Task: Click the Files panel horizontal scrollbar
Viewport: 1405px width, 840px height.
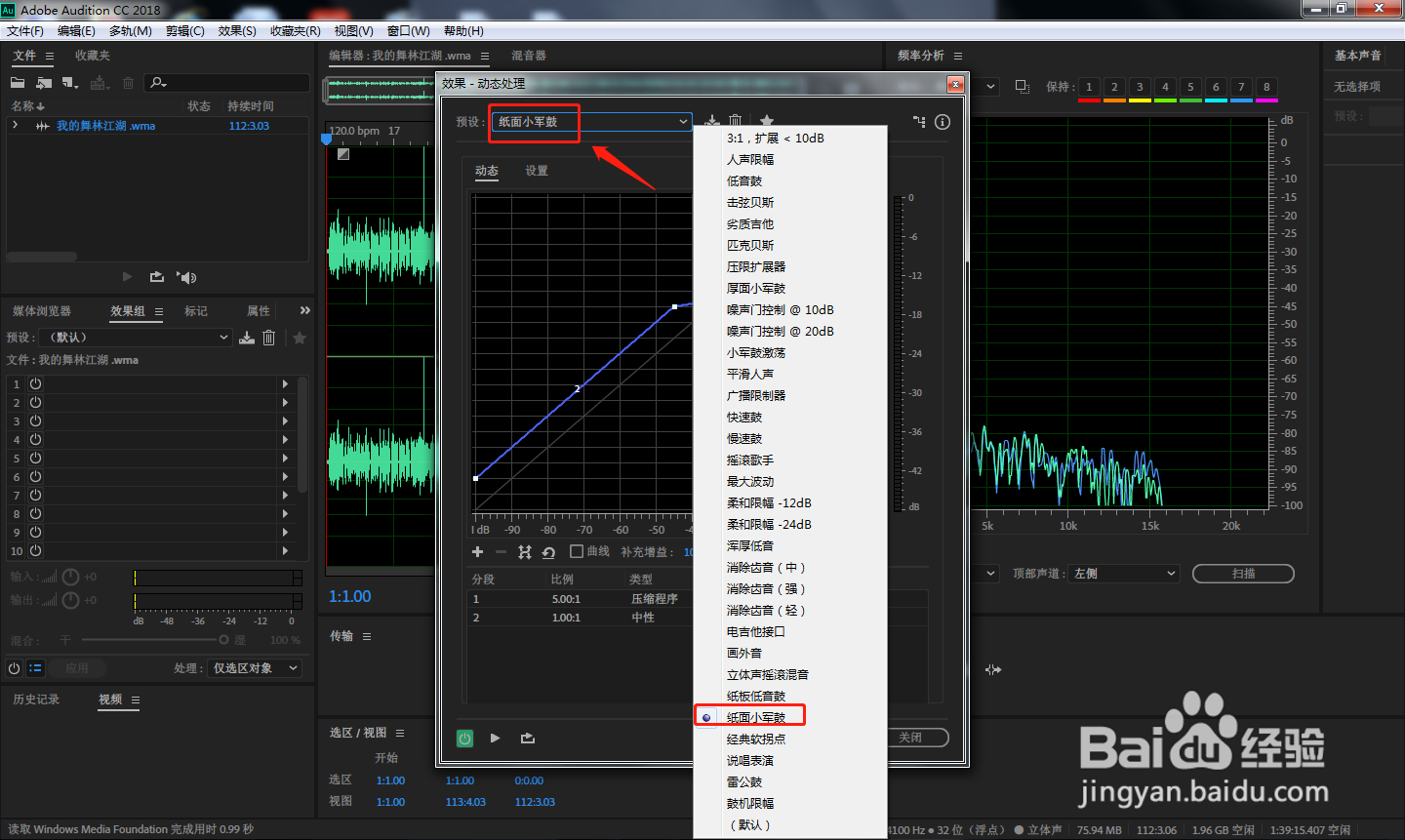Action: pos(42,258)
